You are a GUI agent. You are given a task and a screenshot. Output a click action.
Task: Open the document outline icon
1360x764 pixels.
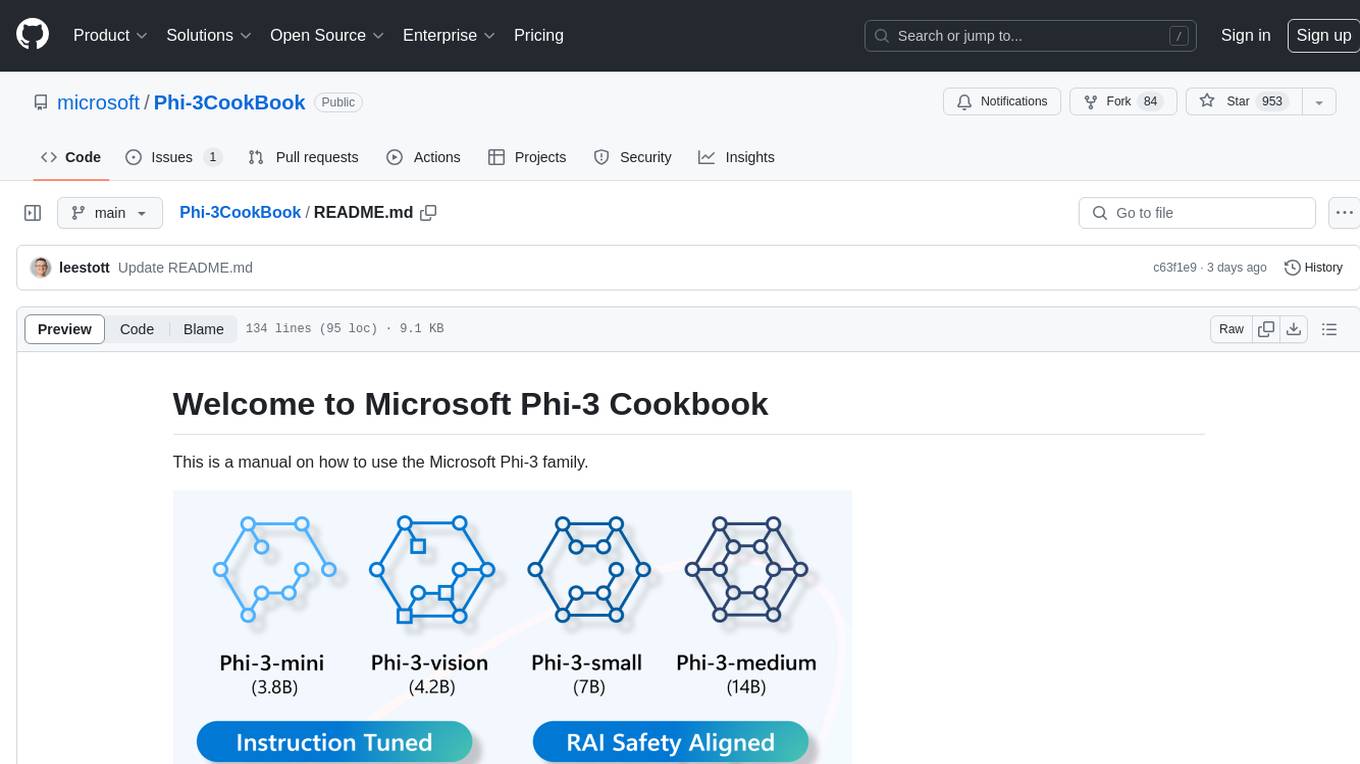pyautogui.click(x=1329, y=329)
